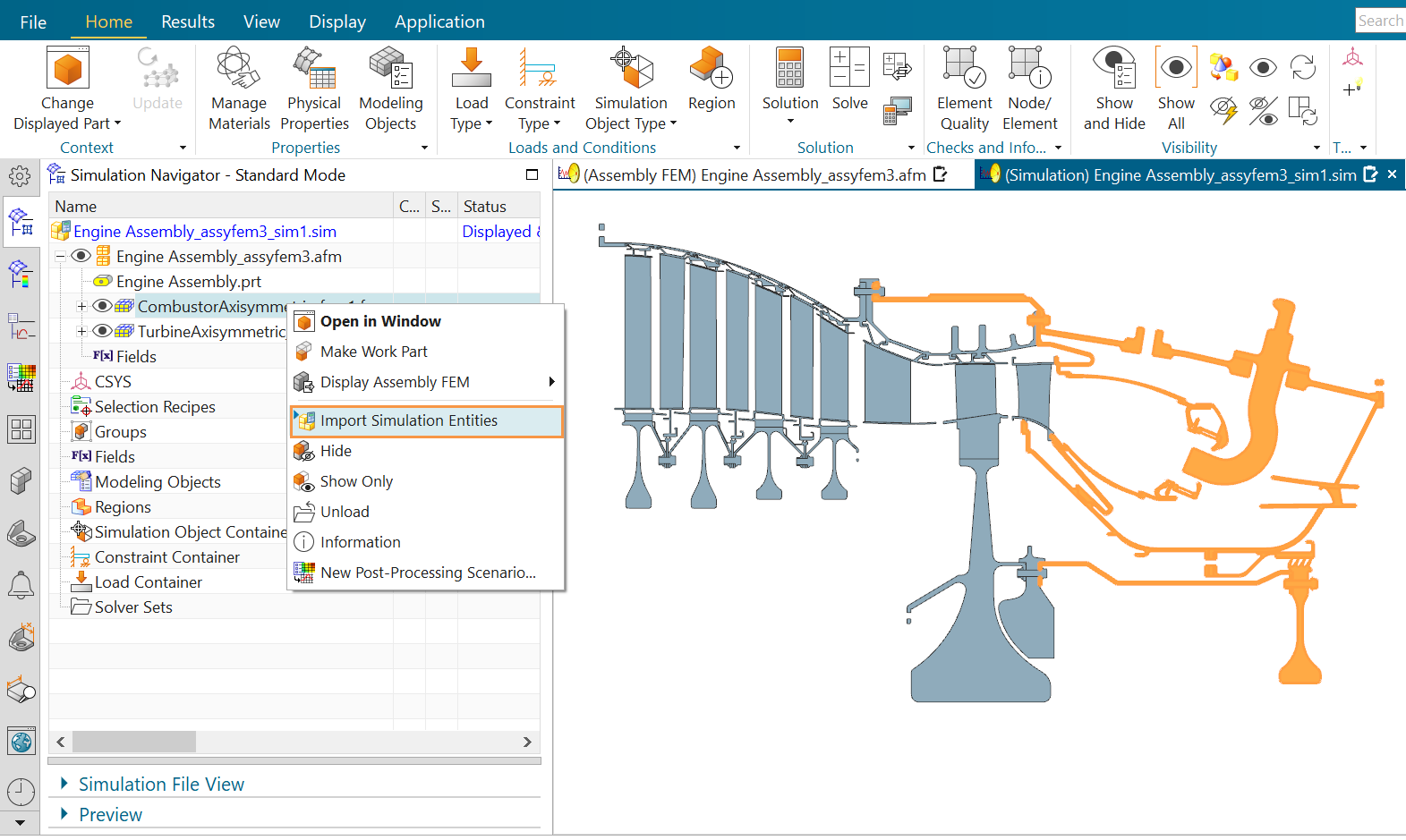
Task: Choose Import Simulation Entities from context menu
Action: [409, 420]
